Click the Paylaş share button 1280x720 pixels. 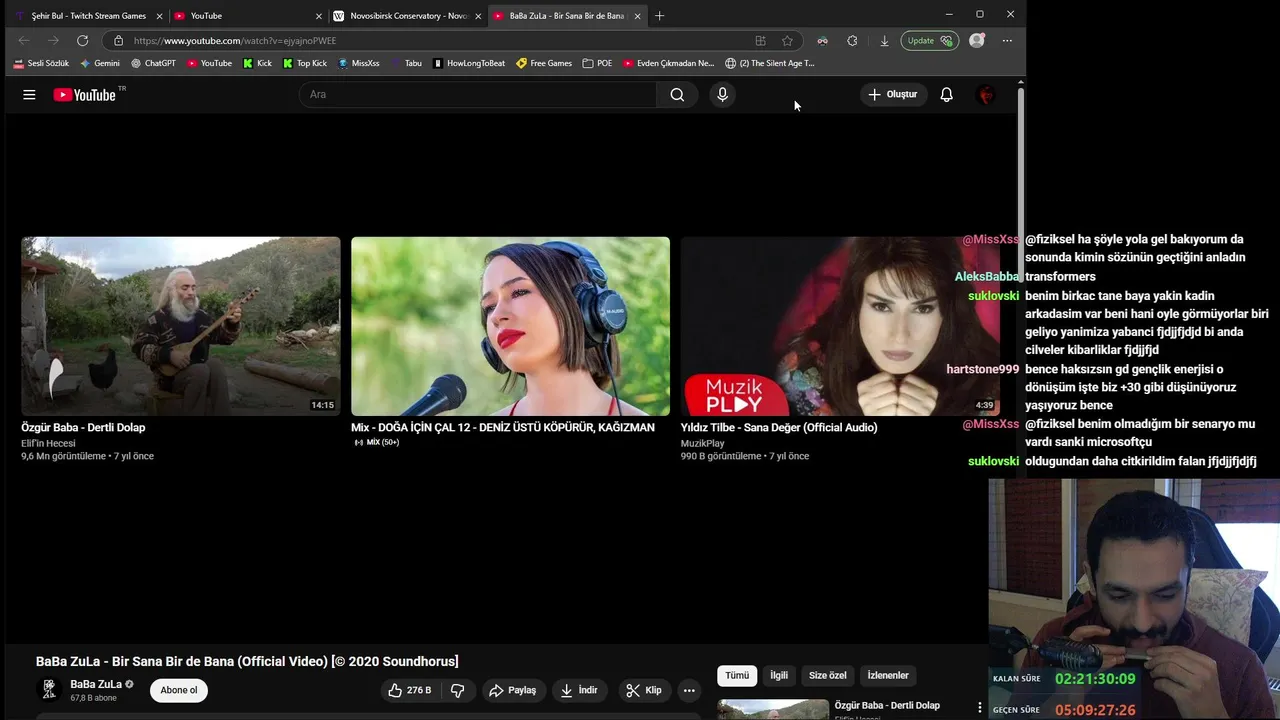coord(512,690)
